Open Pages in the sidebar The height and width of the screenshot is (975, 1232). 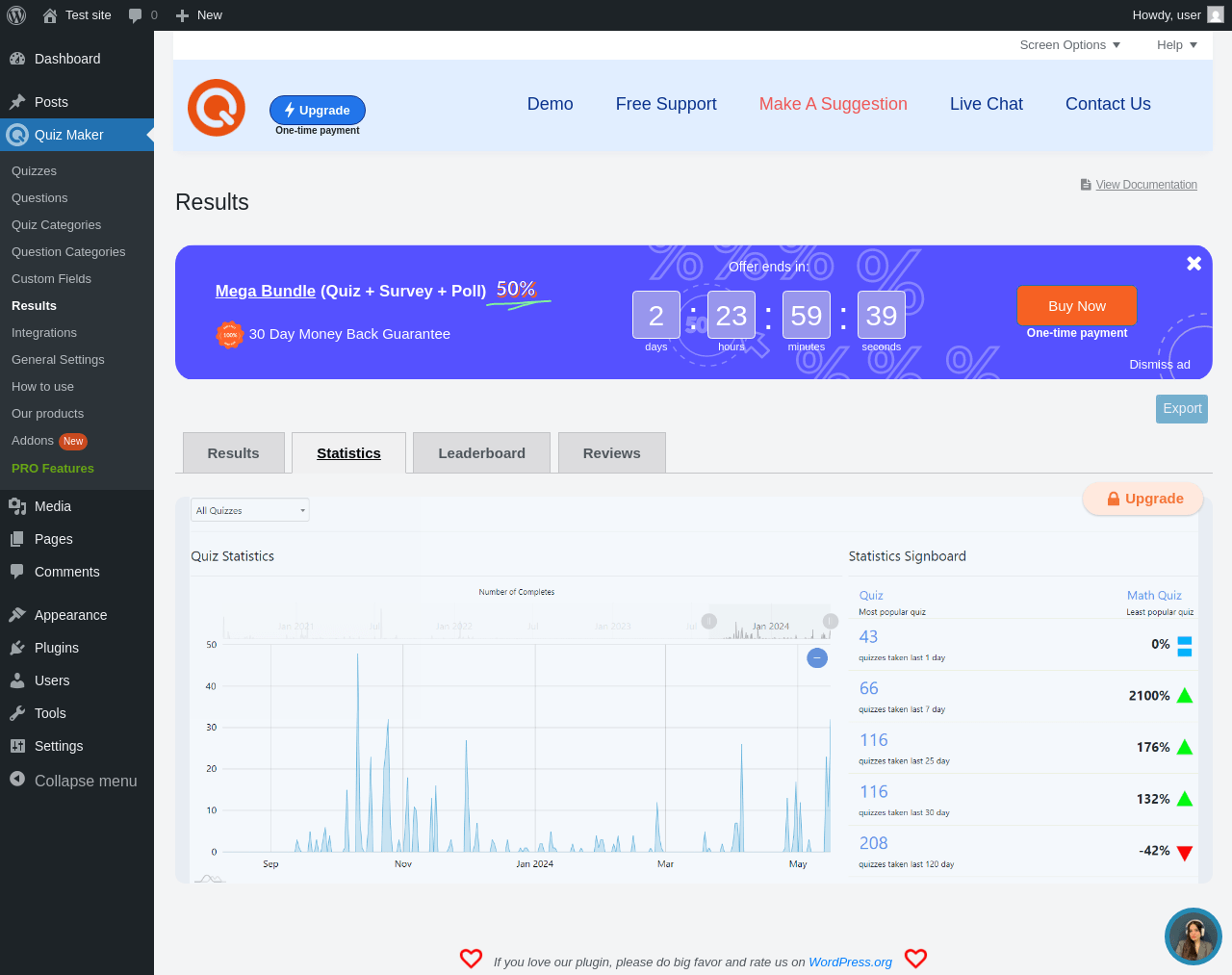point(77,539)
